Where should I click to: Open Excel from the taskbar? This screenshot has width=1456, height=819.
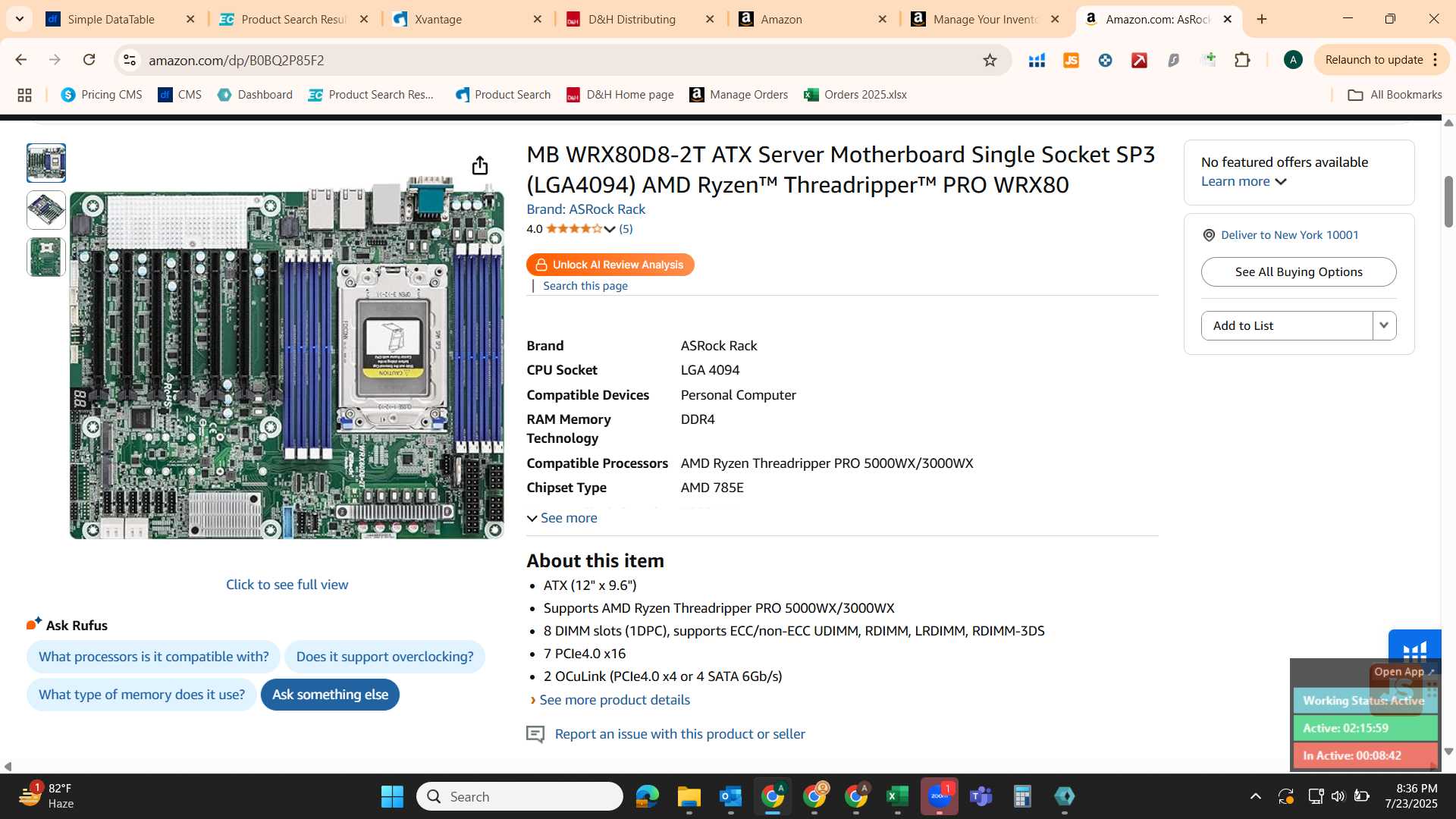click(x=897, y=796)
